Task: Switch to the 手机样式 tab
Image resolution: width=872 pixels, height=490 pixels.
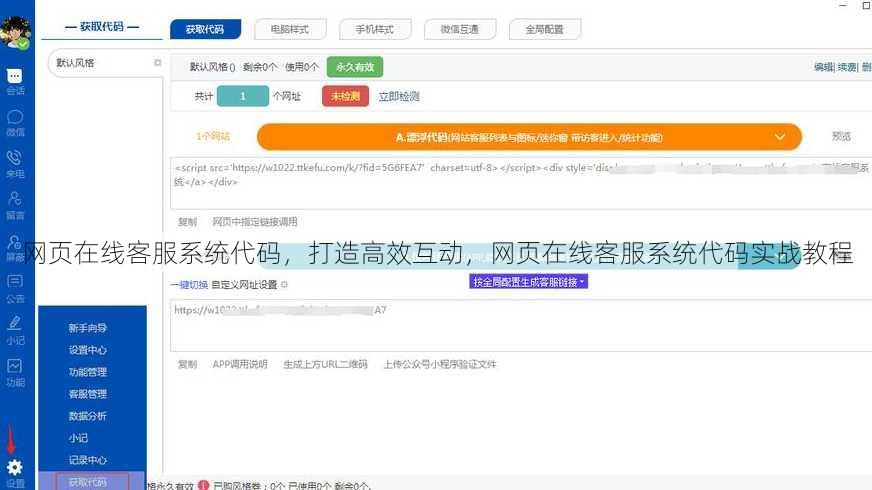Action: pos(375,29)
